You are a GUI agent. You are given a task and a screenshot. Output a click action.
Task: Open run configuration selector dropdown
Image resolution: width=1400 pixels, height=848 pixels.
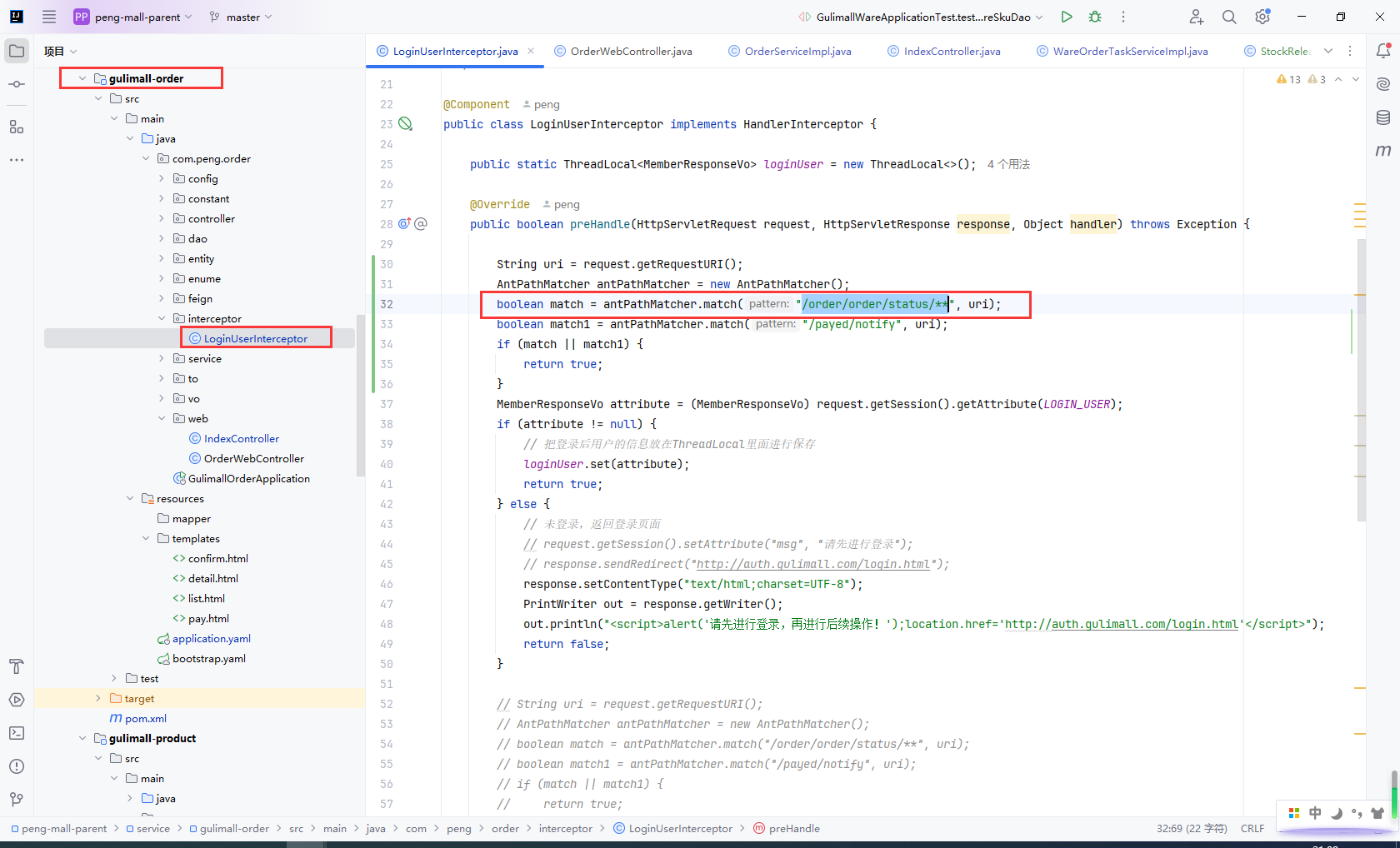tap(921, 17)
